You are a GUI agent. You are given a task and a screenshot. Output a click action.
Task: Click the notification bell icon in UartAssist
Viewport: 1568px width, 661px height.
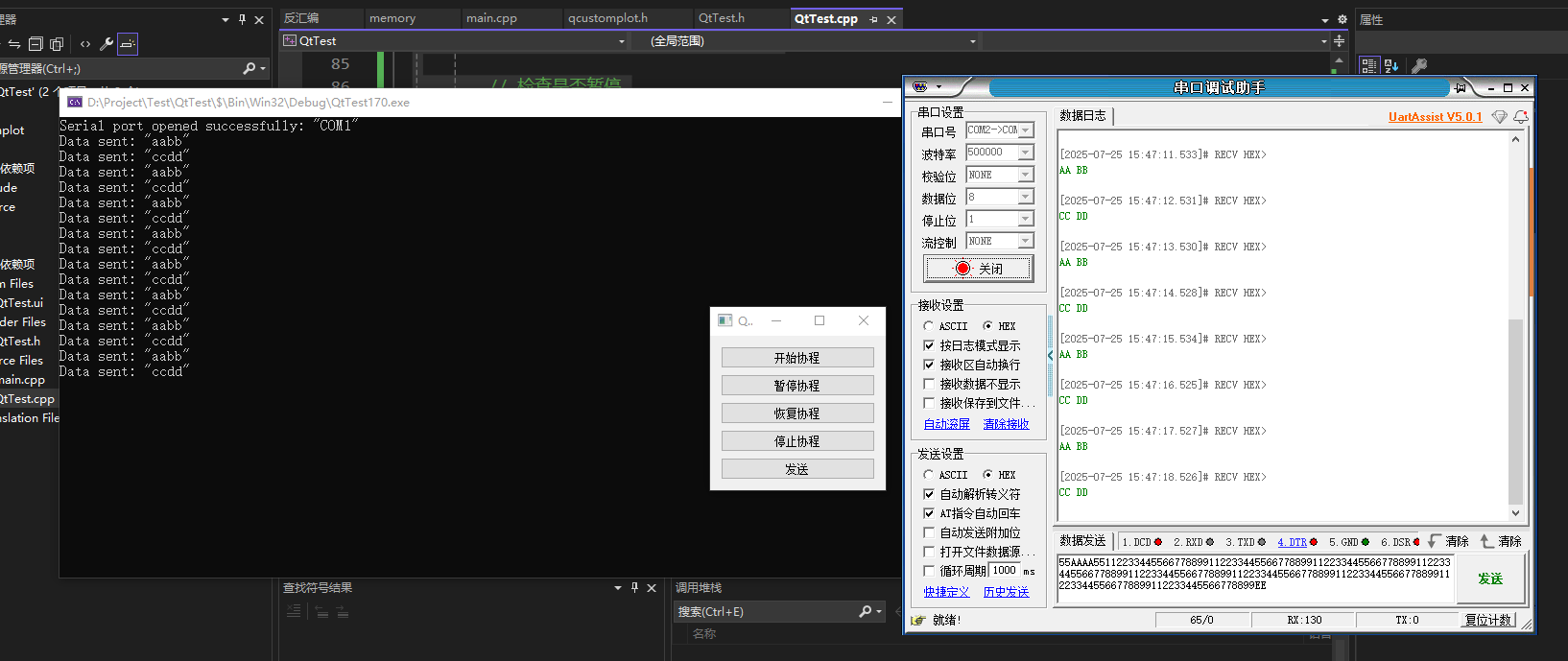[x=1520, y=116]
